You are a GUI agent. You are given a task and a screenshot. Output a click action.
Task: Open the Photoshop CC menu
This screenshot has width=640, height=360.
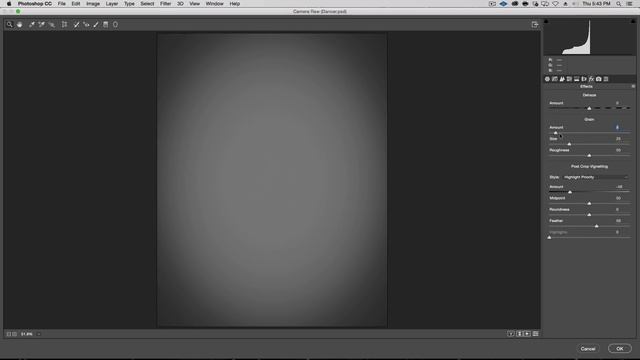click(x=35, y=4)
